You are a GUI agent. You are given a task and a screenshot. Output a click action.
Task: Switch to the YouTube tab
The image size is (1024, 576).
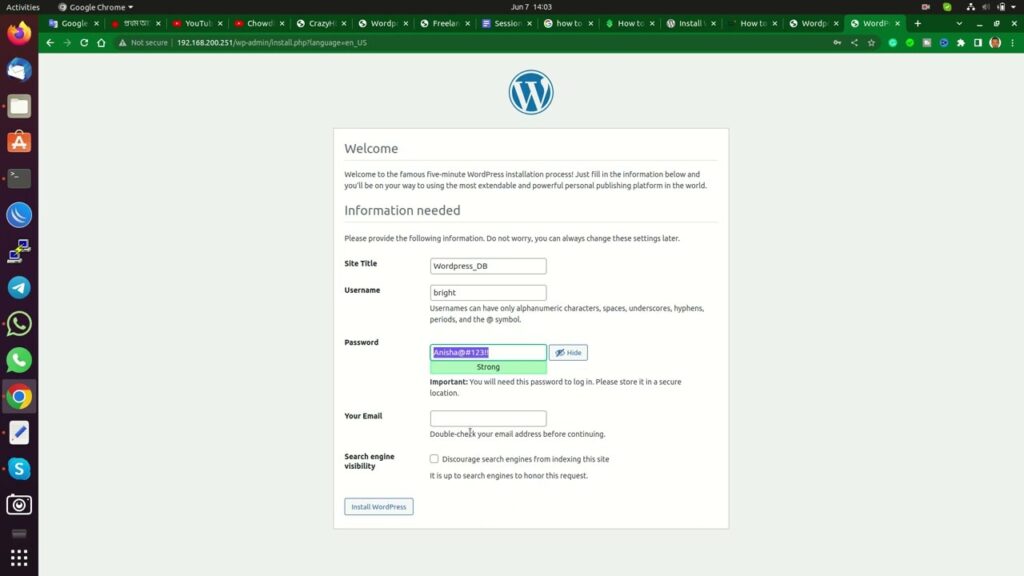197,24
